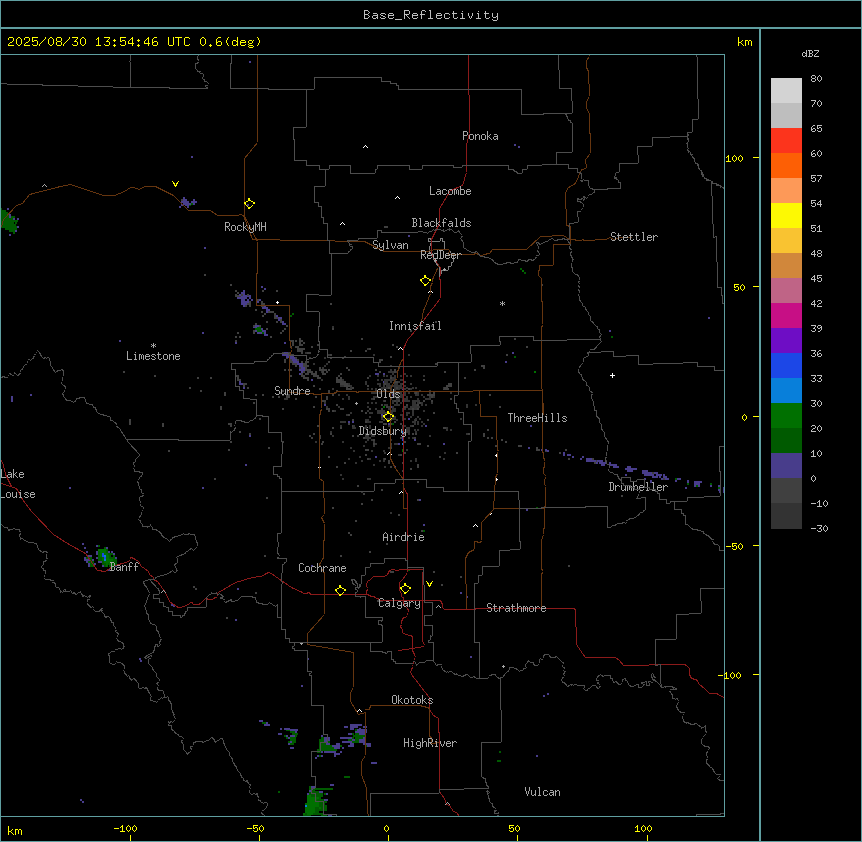Select the white caret marker west of Lacombe

tap(397, 198)
